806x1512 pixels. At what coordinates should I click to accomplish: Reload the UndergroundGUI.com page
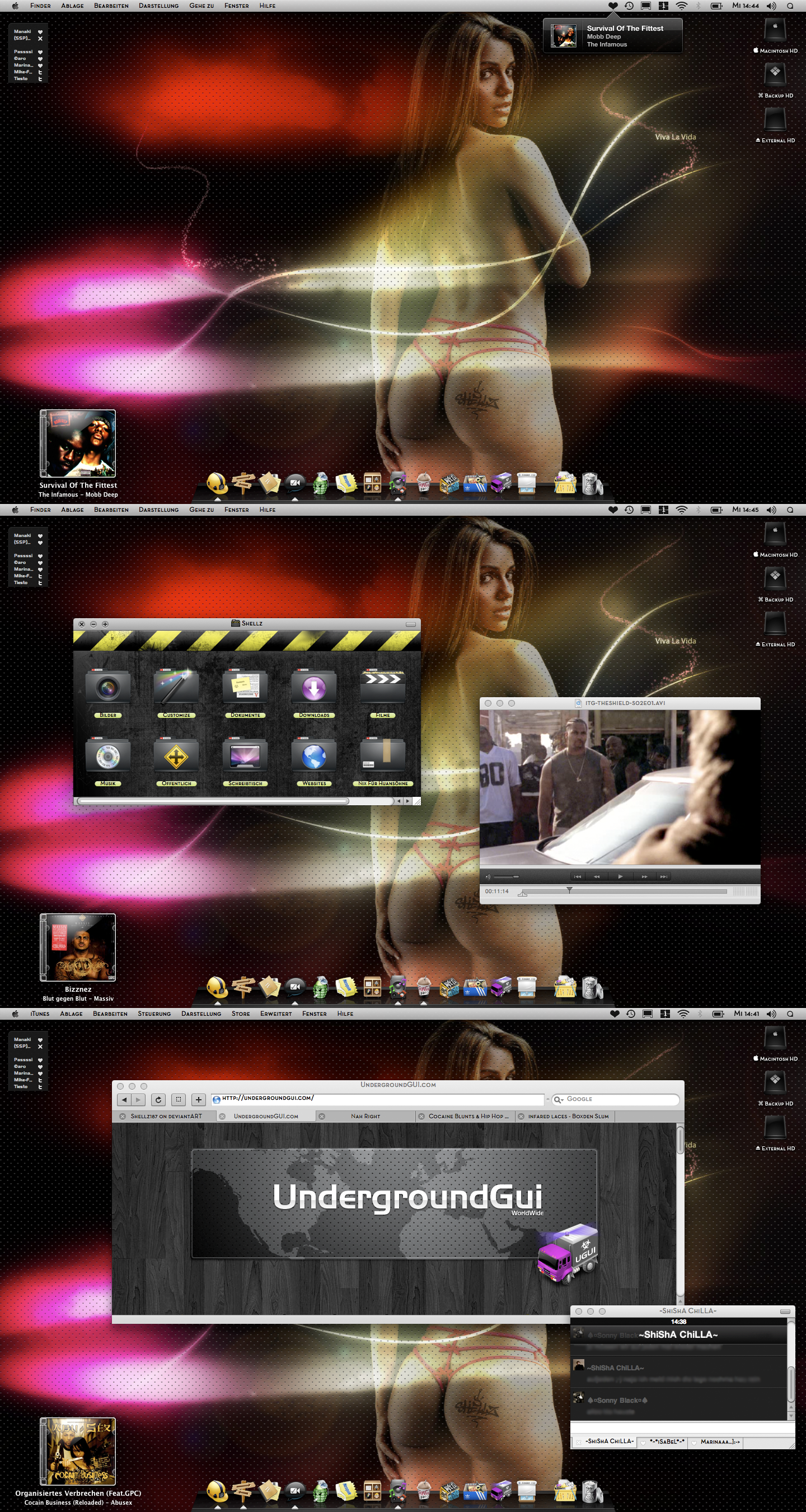coord(158,1099)
